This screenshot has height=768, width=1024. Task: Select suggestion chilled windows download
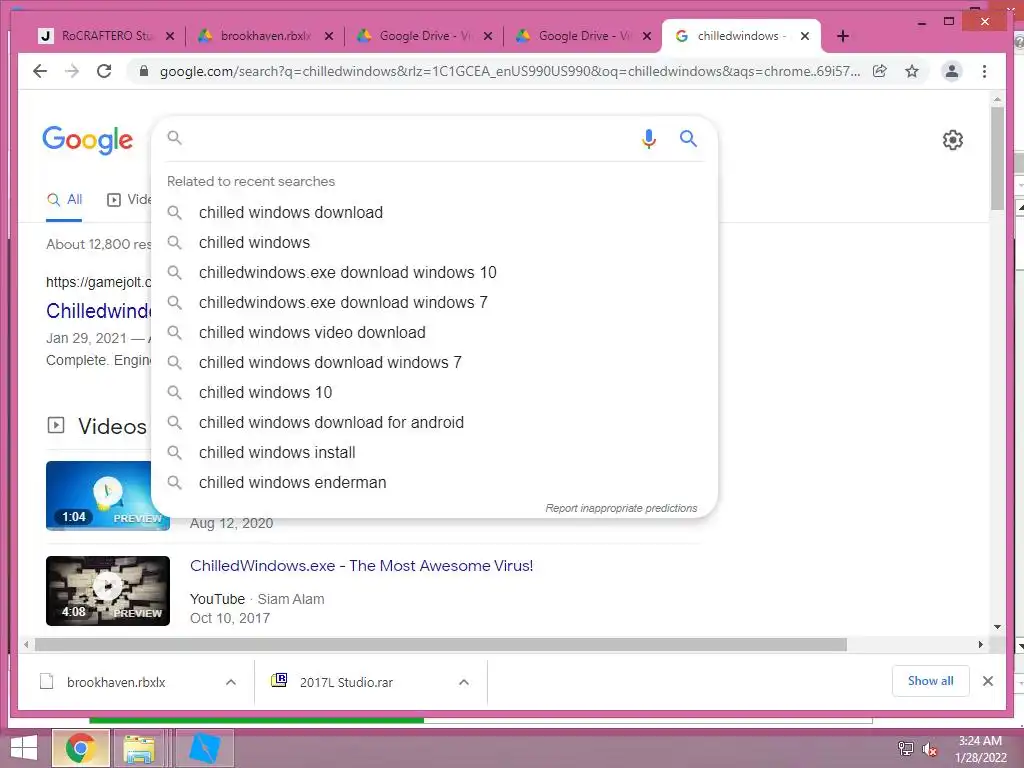point(434,212)
